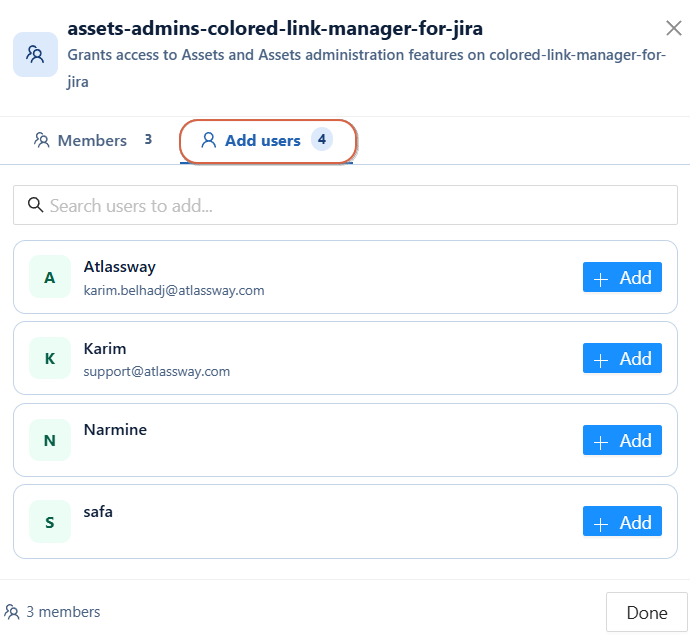690x637 pixels.
Task: Click the Karim avatar letter K
Action: [50, 358]
